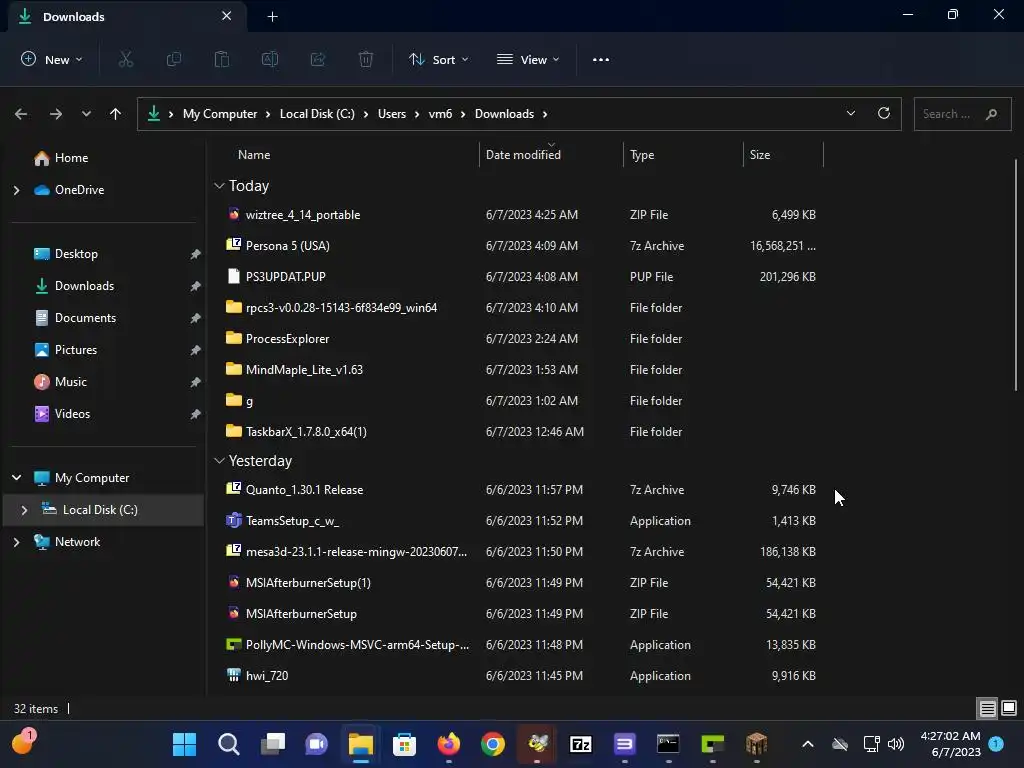Sort by Date modified column header

(551, 155)
